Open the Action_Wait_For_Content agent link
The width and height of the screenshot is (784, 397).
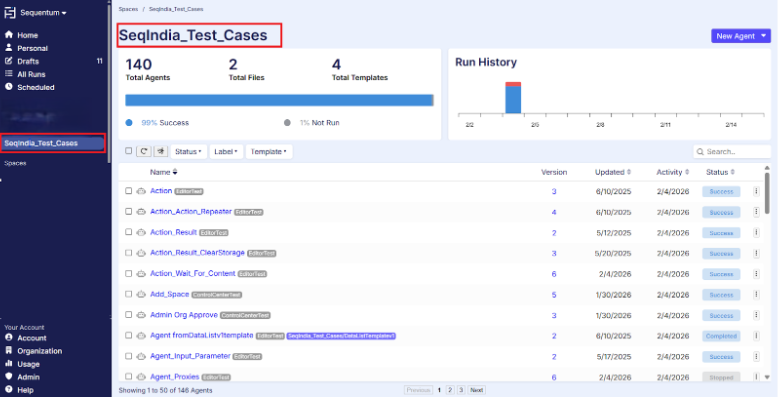[192, 274]
